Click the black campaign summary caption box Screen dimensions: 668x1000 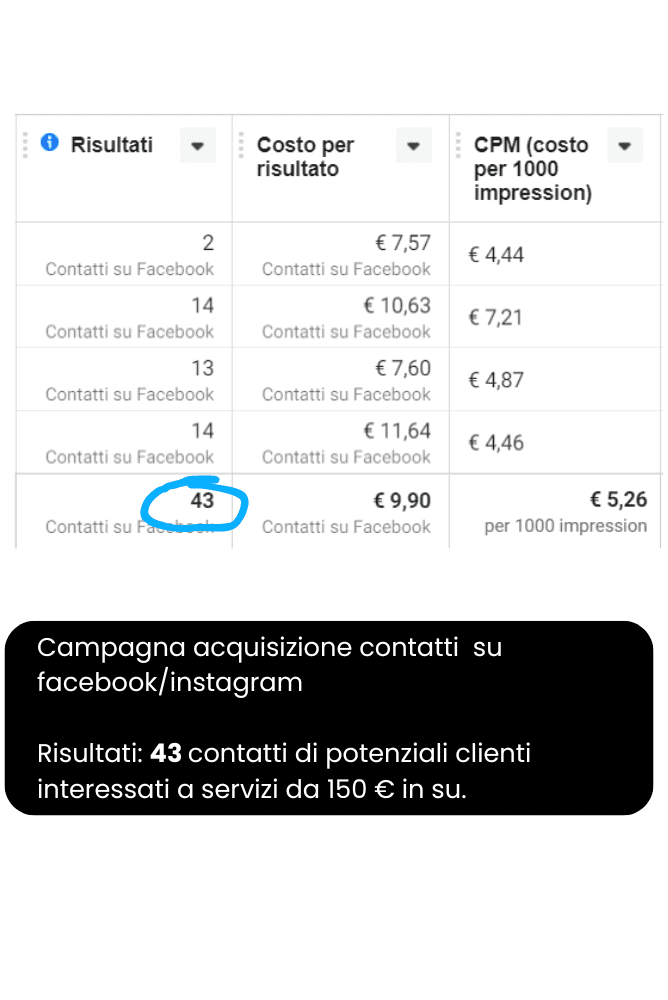329,718
